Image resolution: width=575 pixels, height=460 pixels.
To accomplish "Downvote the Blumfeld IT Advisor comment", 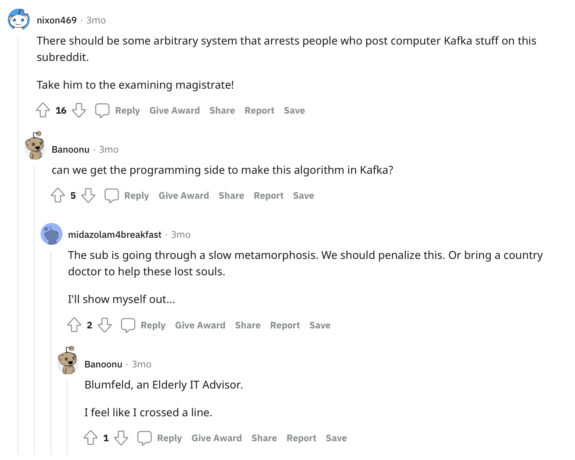I will (x=121, y=438).
